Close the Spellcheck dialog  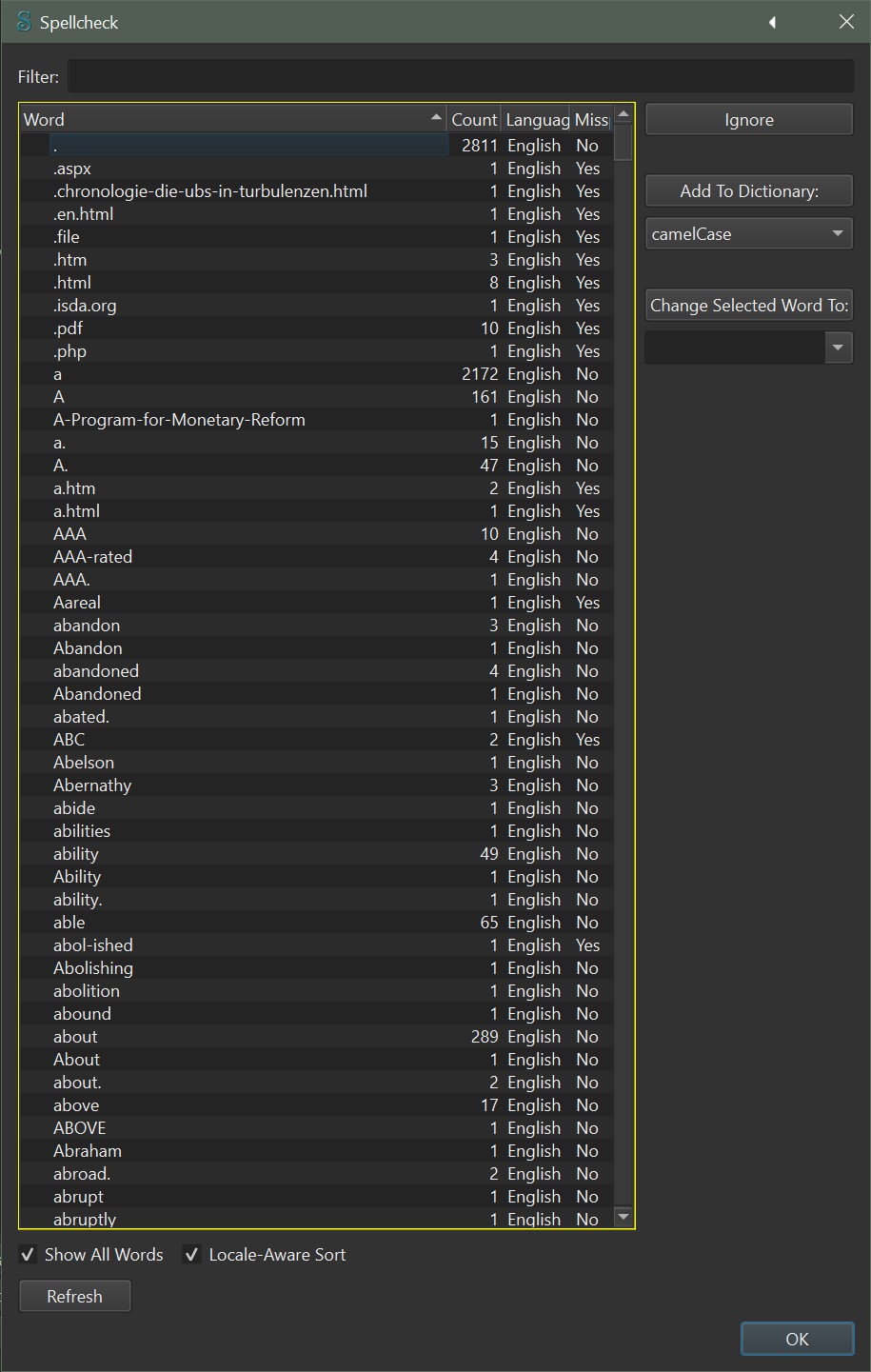846,22
